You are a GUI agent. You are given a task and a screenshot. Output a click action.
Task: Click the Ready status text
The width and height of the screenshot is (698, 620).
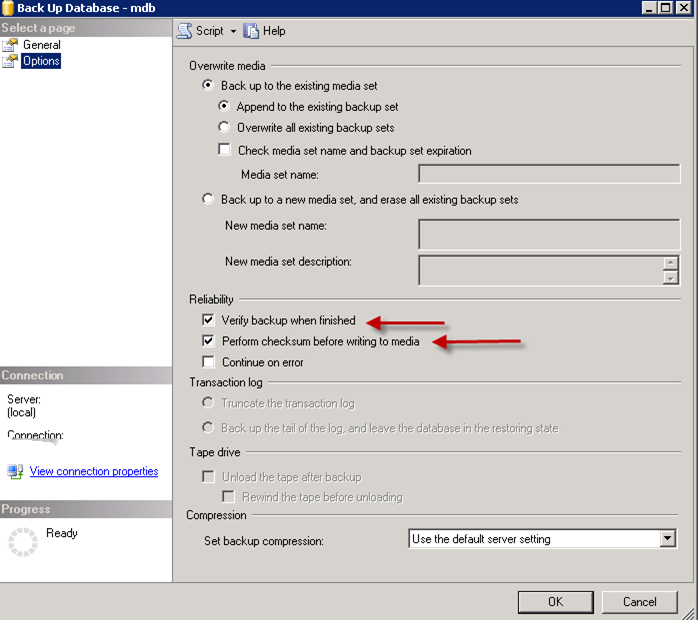[62, 533]
